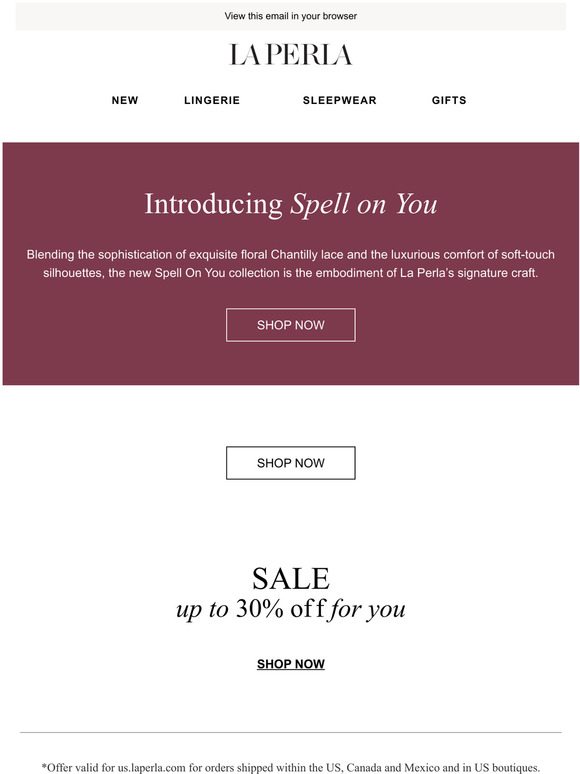580x774 pixels.
Task: Click the La Perla logo
Action: (290, 55)
